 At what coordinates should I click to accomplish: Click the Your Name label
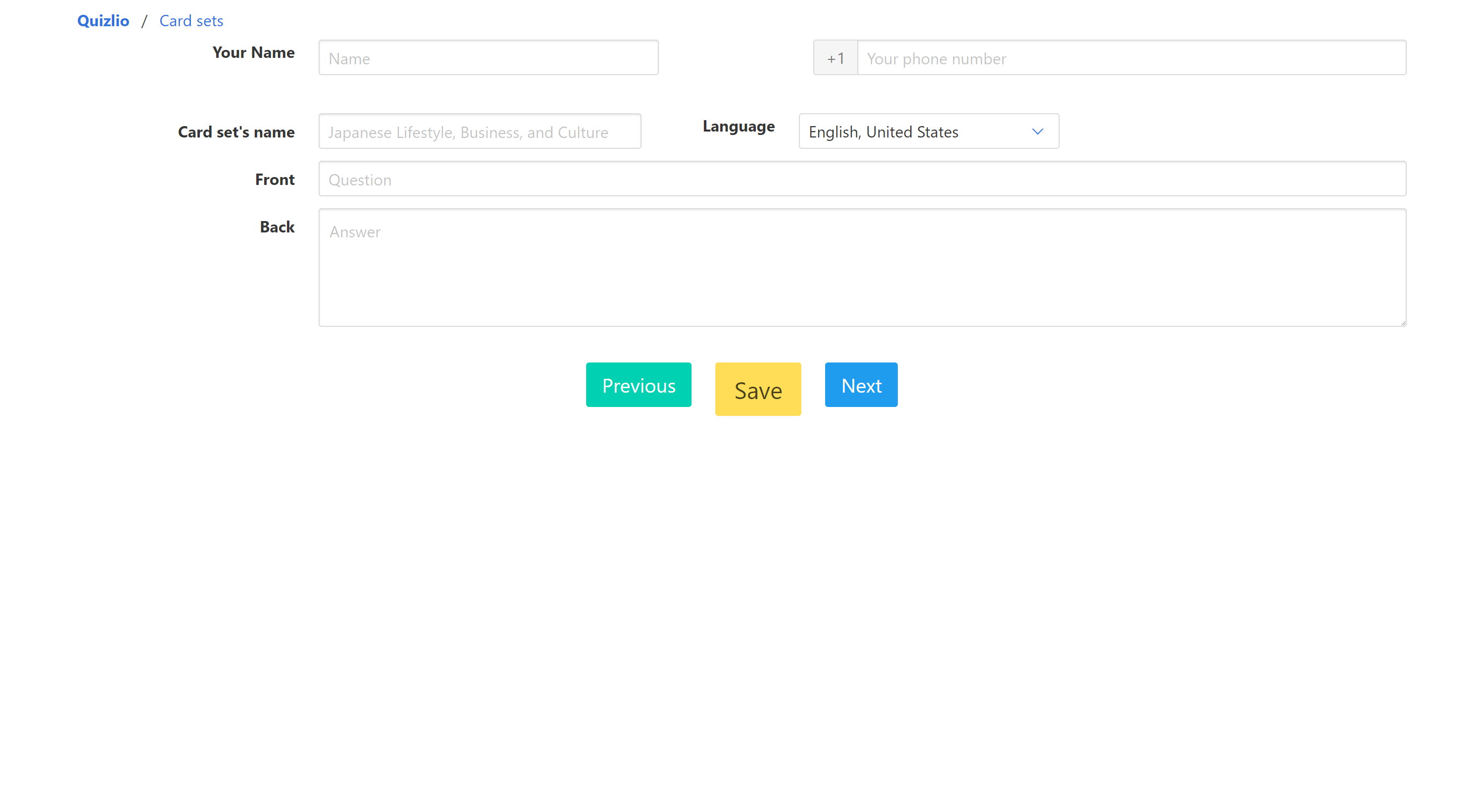coord(253,52)
